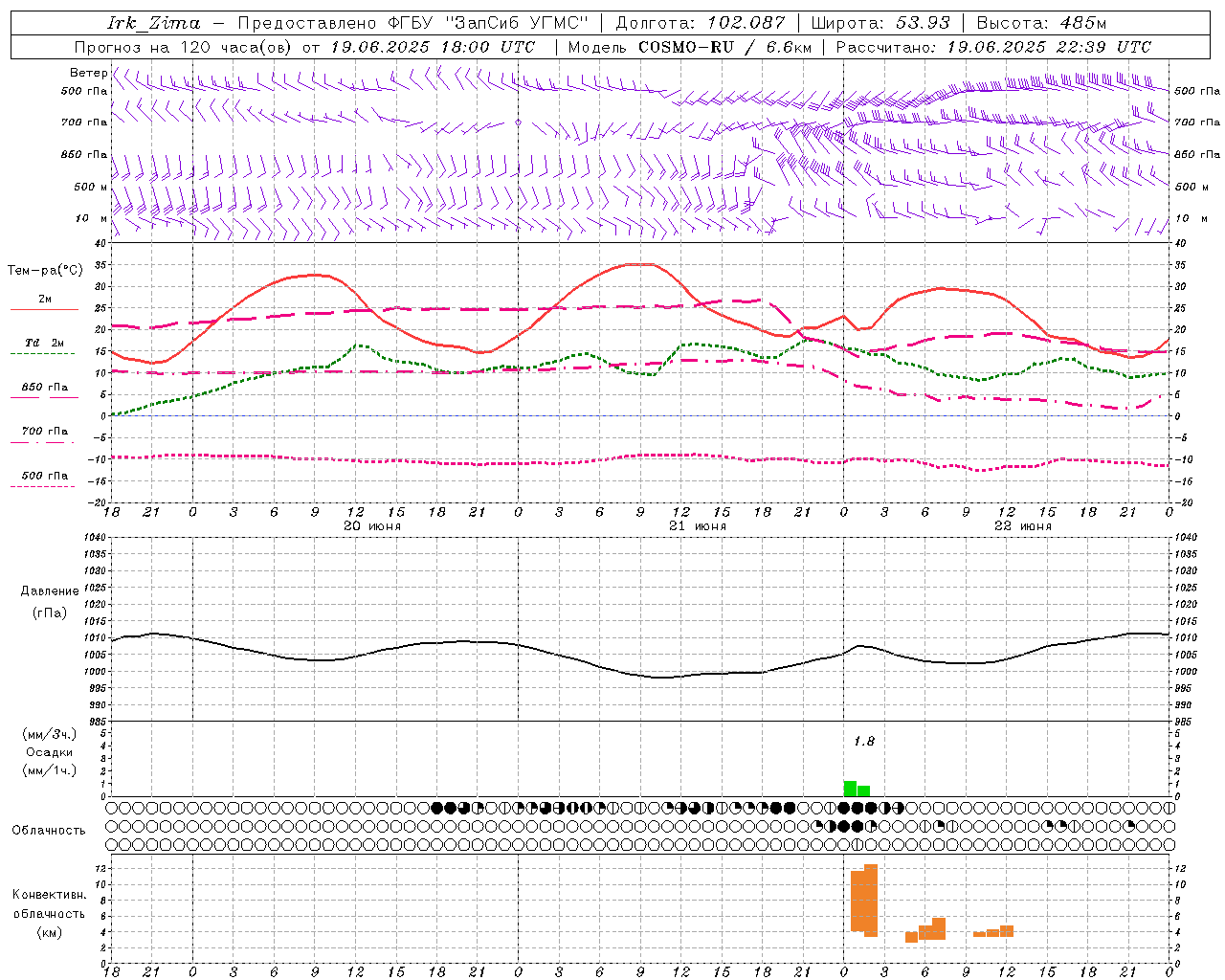This screenshot has width=1225, height=980.
Task: Click the 21 июня date label
Action: (x=697, y=525)
